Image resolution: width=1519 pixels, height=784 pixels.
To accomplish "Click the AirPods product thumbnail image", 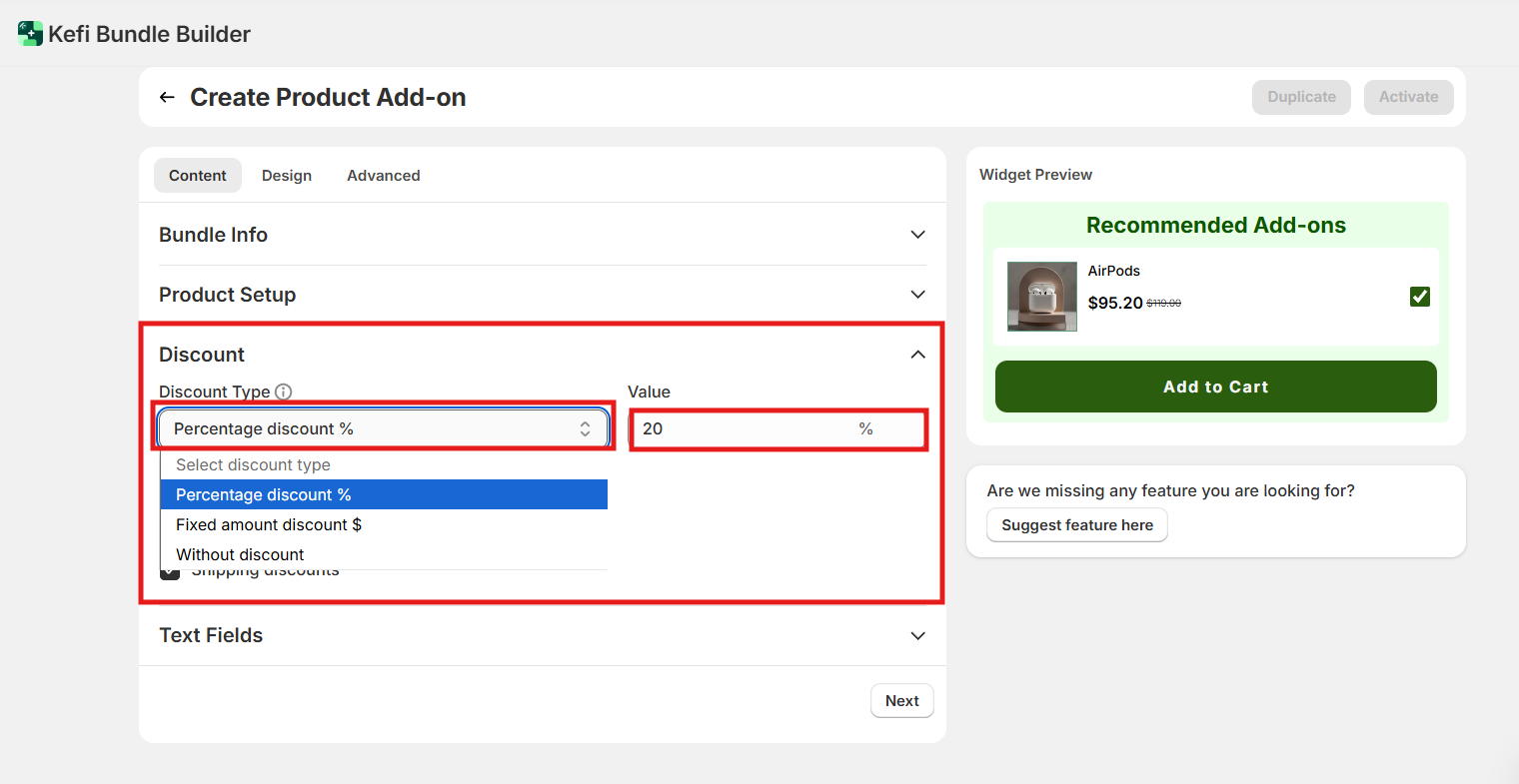I will [x=1041, y=297].
